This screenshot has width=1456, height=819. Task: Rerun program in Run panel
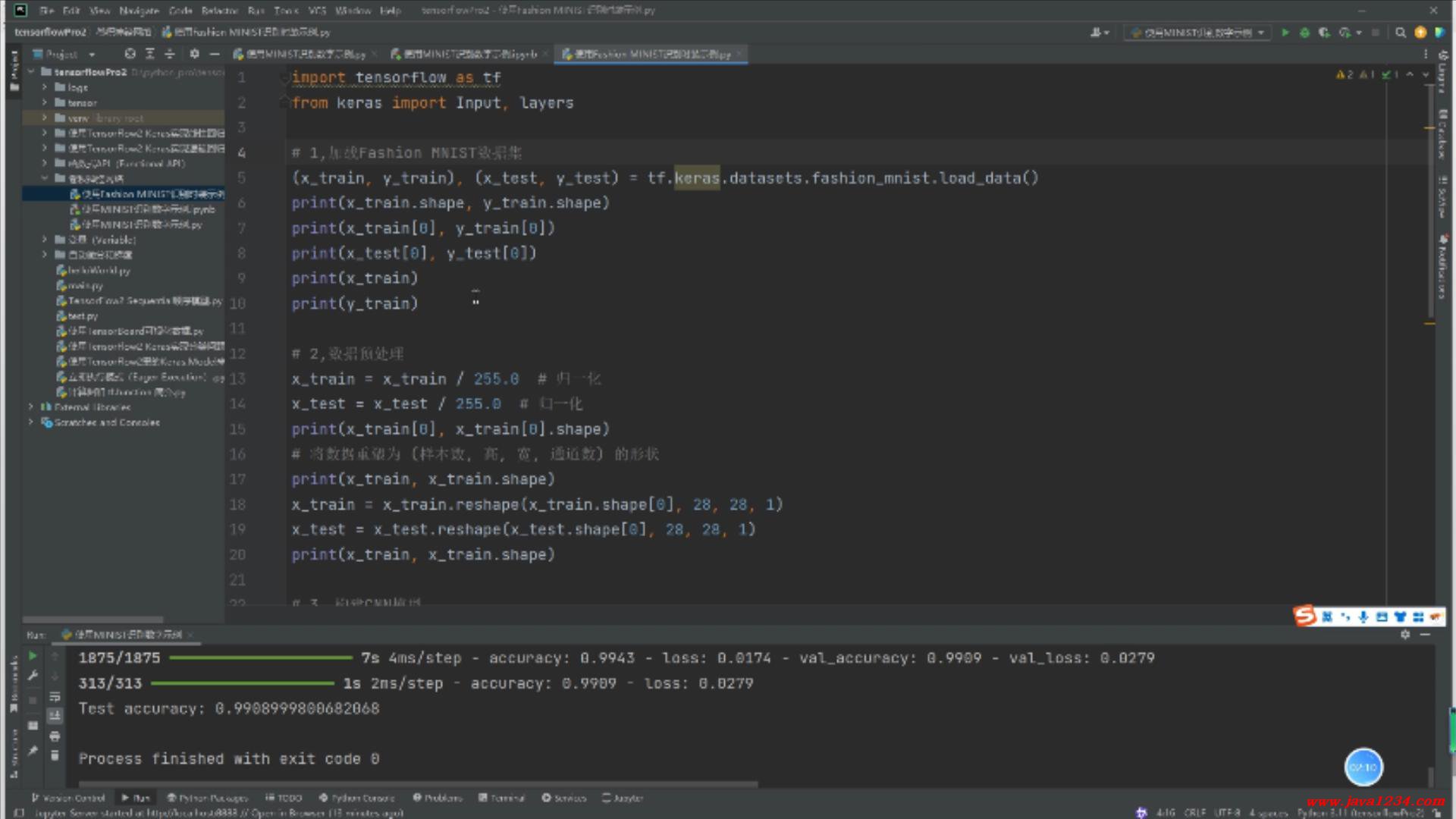pos(33,656)
